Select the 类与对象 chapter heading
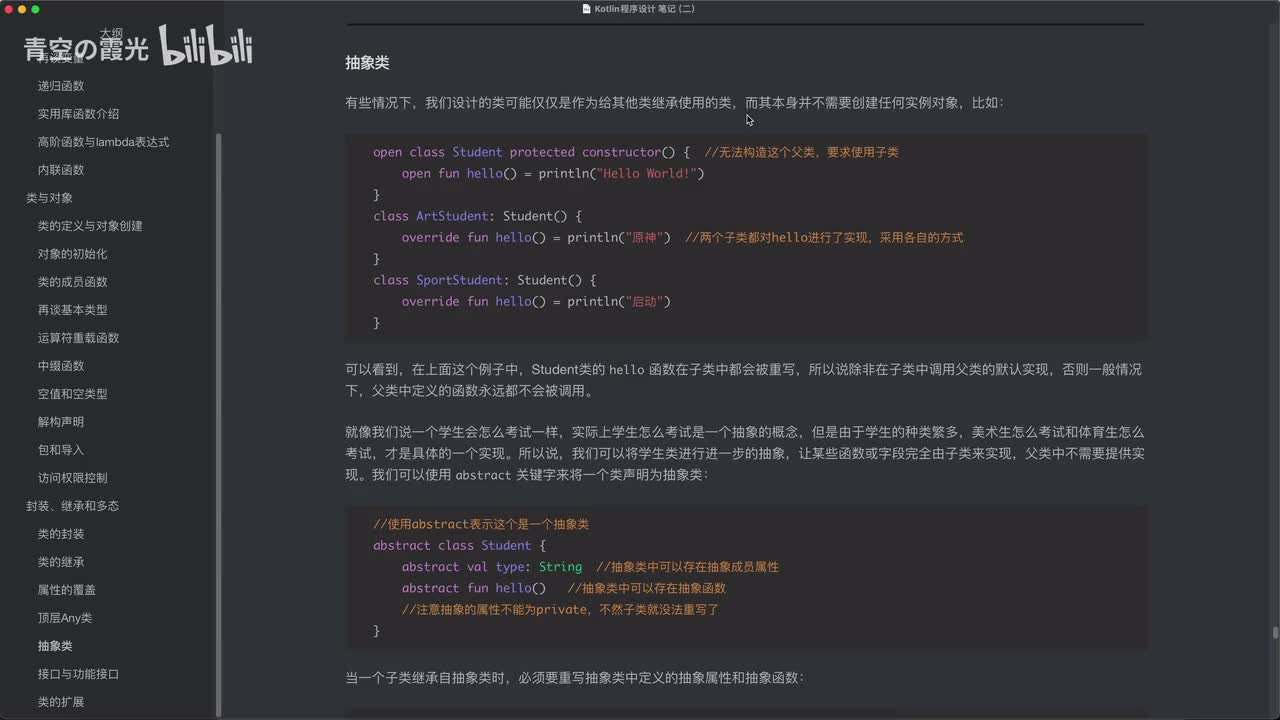Screen dimensions: 1280x720 (x=49, y=198)
